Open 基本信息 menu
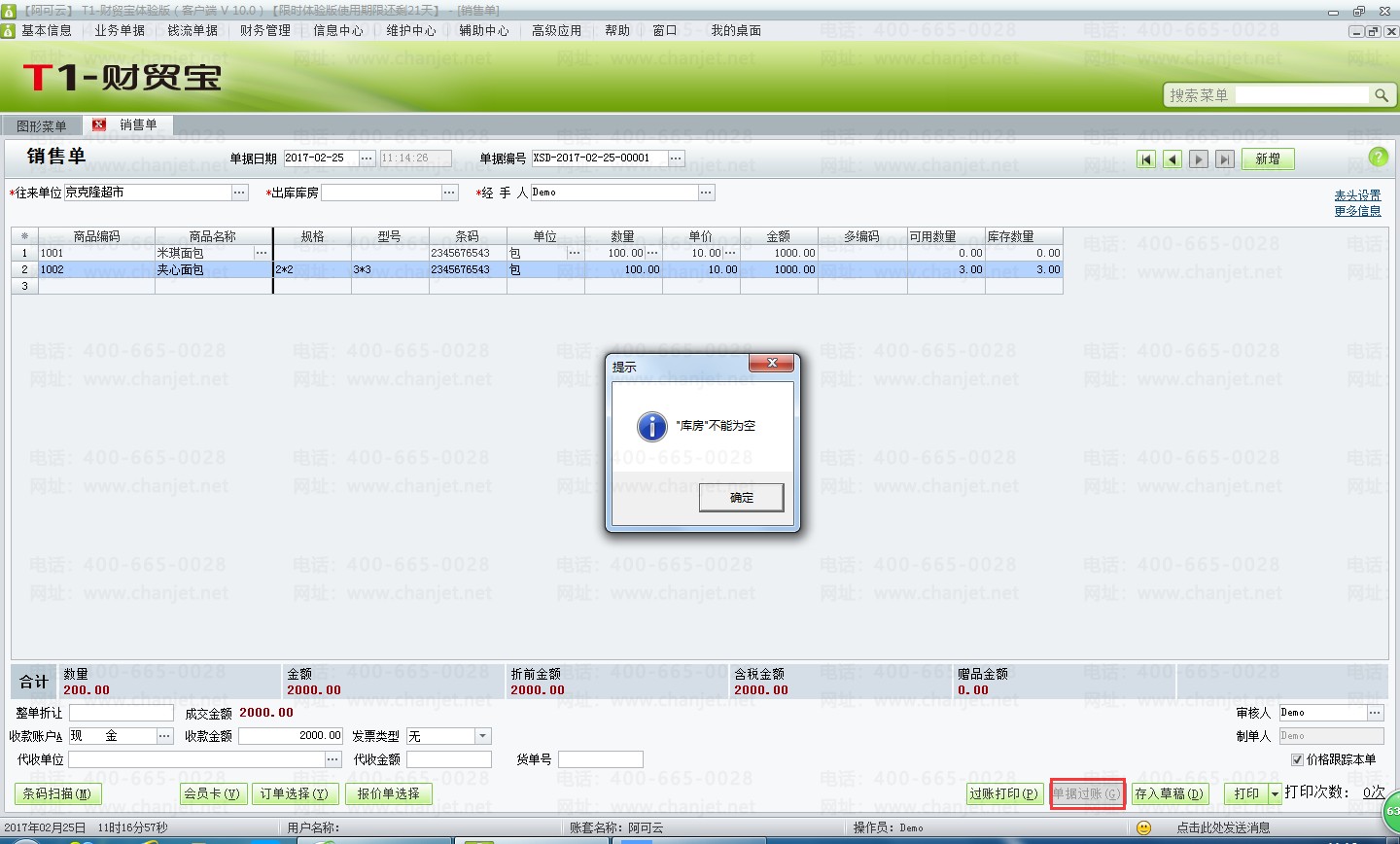The width and height of the screenshot is (1400, 844). point(47,30)
